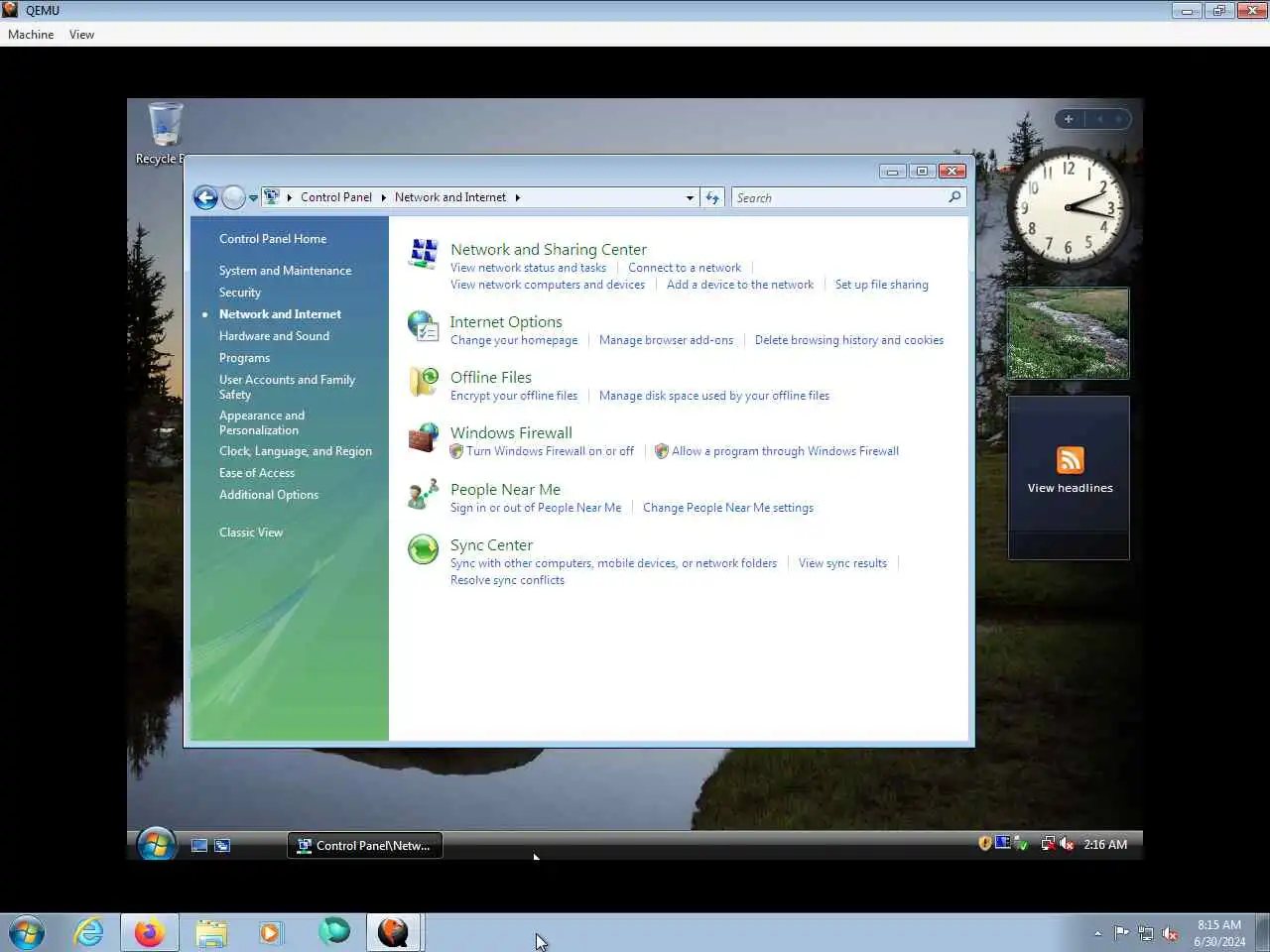
Task: Click Show Desktop in Vista quick launch
Action: click(x=199, y=846)
